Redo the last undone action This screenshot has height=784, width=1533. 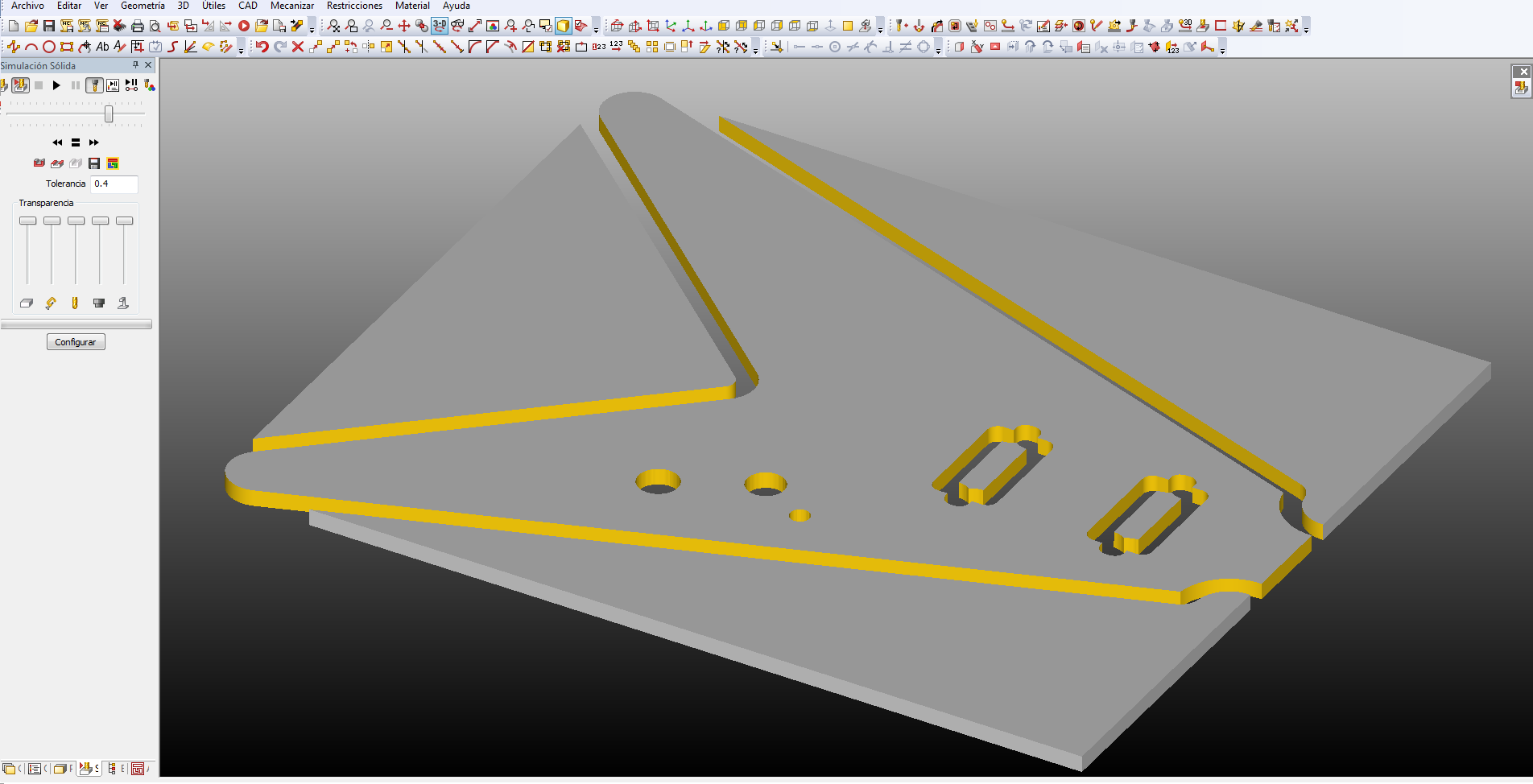280,47
